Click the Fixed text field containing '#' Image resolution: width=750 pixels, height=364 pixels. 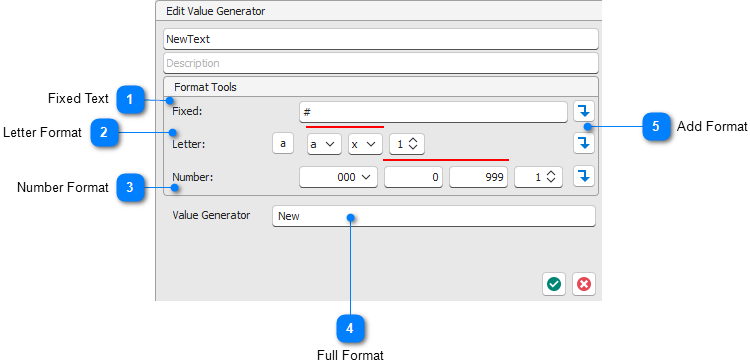[x=433, y=112]
